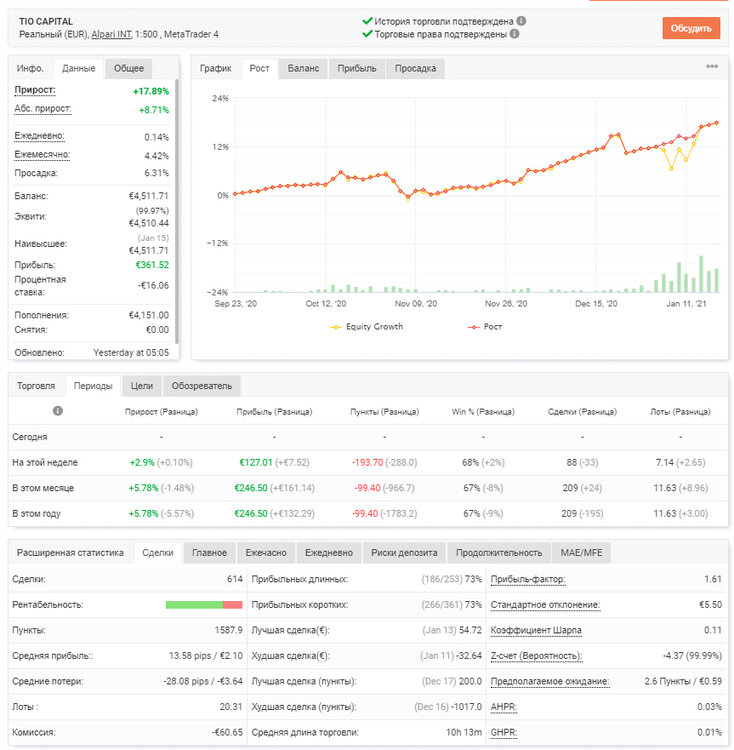Click the last growth chart data point
This screenshot has width=734, height=750.
(x=717, y=123)
